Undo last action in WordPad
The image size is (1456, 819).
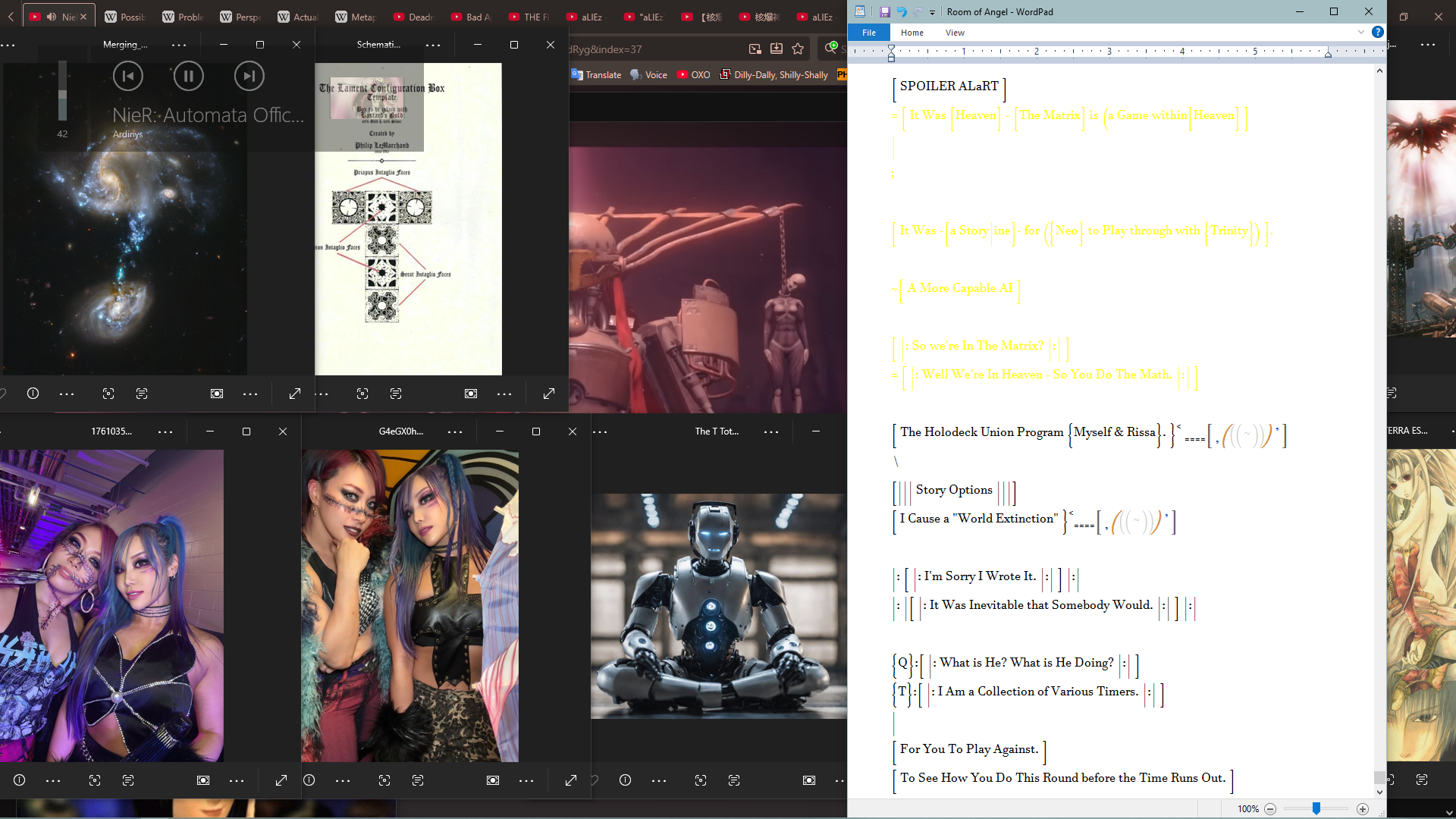pos(902,12)
